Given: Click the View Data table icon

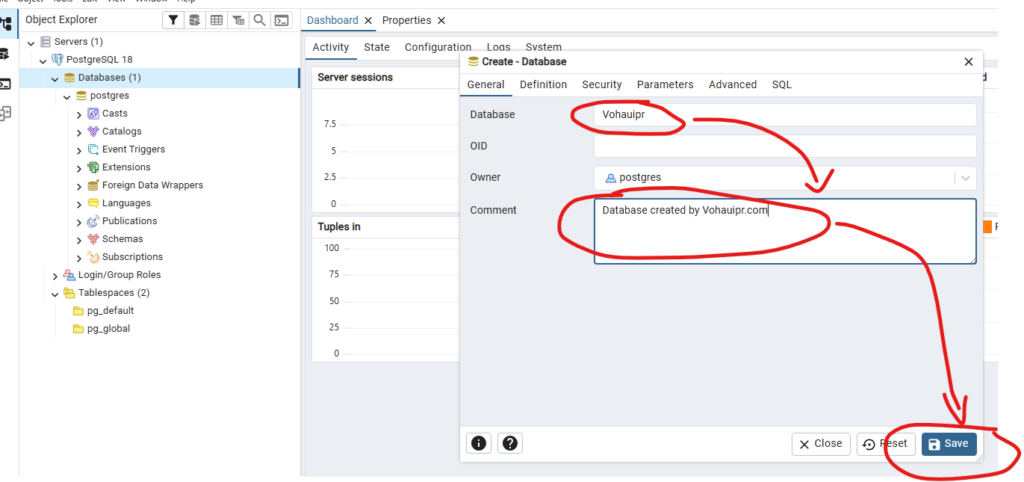Looking at the screenshot, I should point(216,20).
